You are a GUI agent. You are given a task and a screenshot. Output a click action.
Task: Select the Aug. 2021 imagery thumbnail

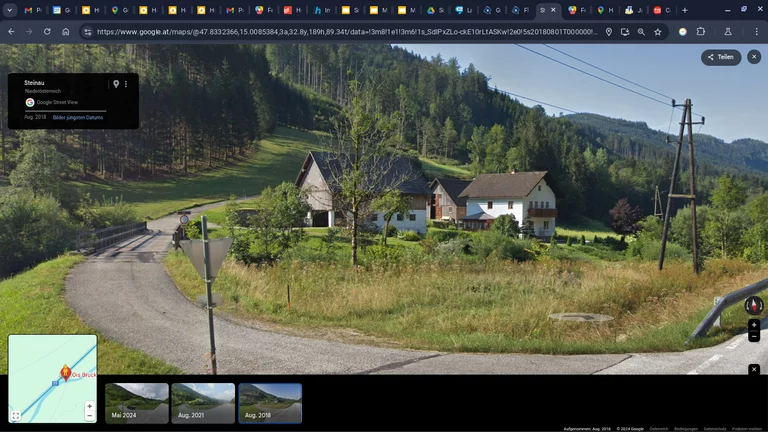(x=203, y=402)
